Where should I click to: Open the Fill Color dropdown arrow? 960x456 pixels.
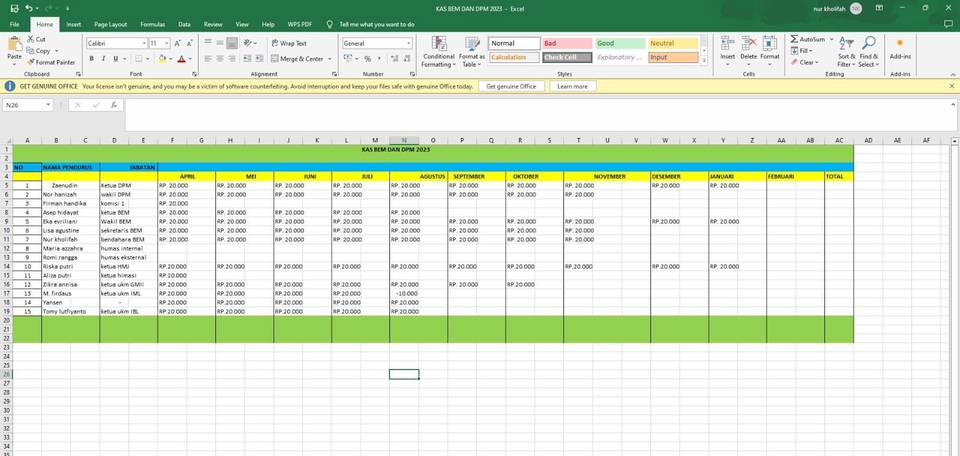coord(171,59)
